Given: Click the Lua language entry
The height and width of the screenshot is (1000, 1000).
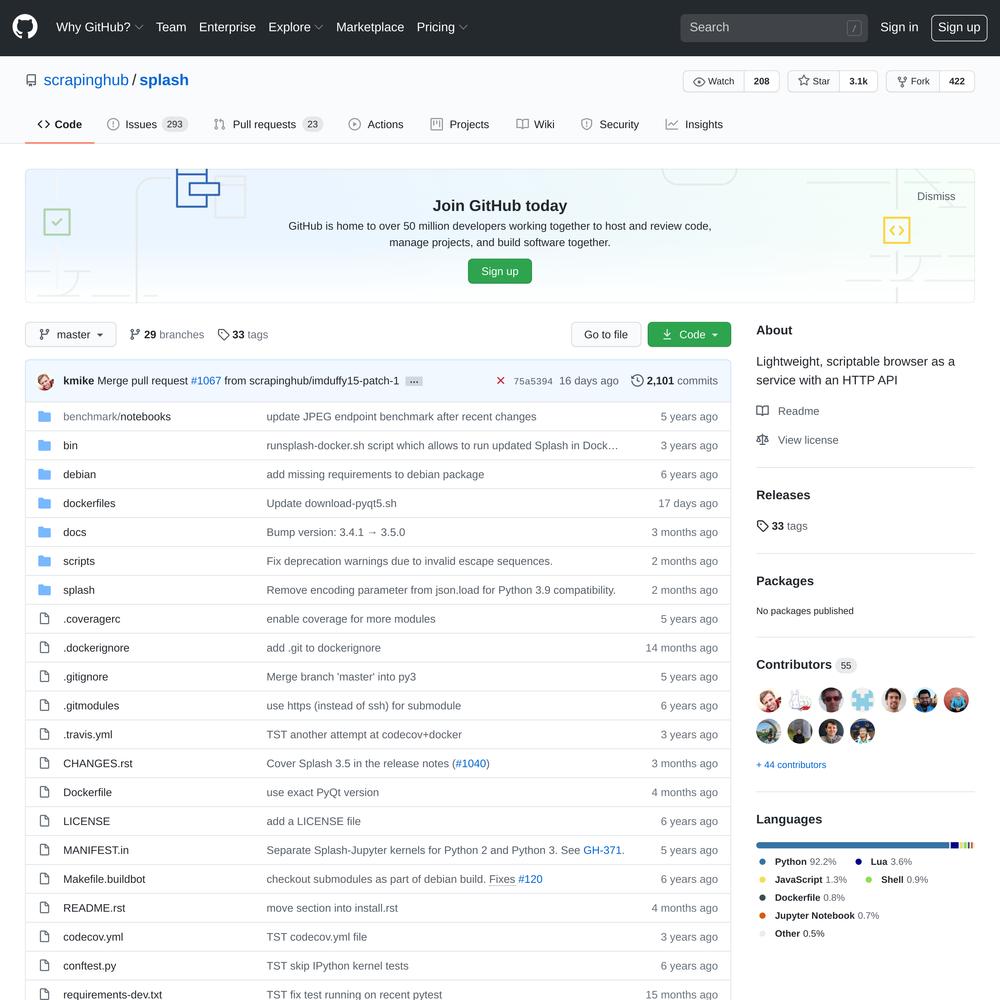Looking at the screenshot, I should tap(884, 862).
